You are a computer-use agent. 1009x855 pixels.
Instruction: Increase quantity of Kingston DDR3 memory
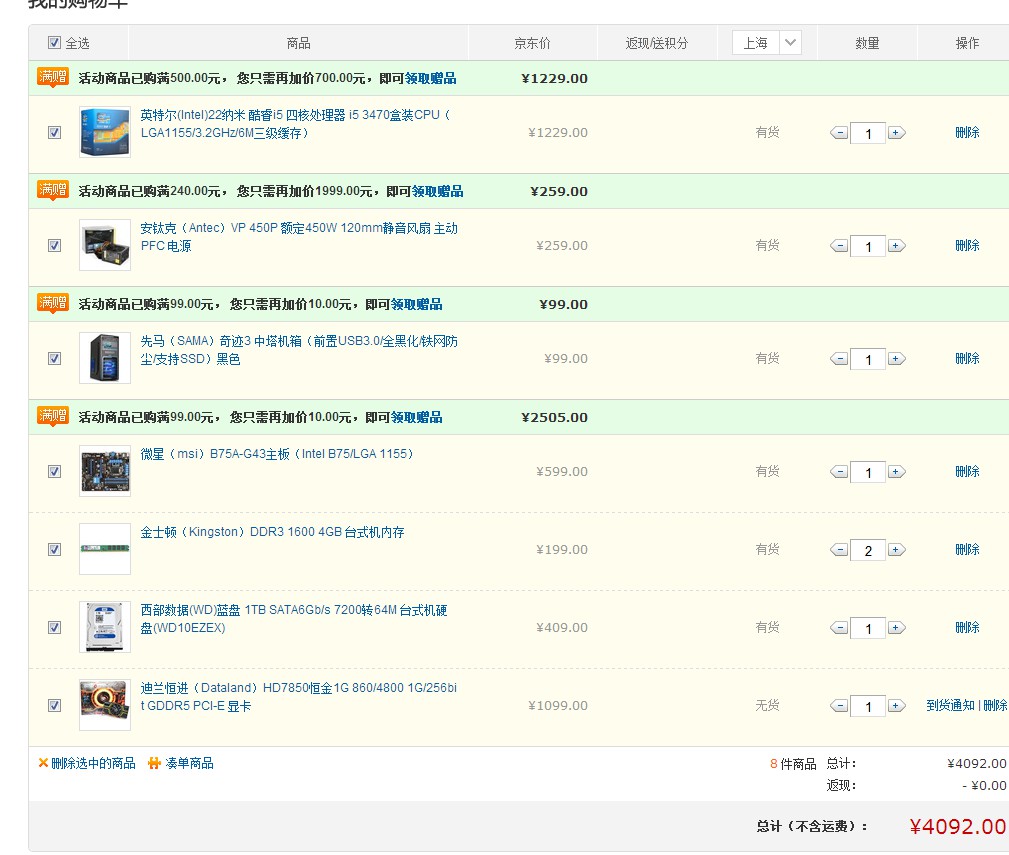tap(896, 550)
